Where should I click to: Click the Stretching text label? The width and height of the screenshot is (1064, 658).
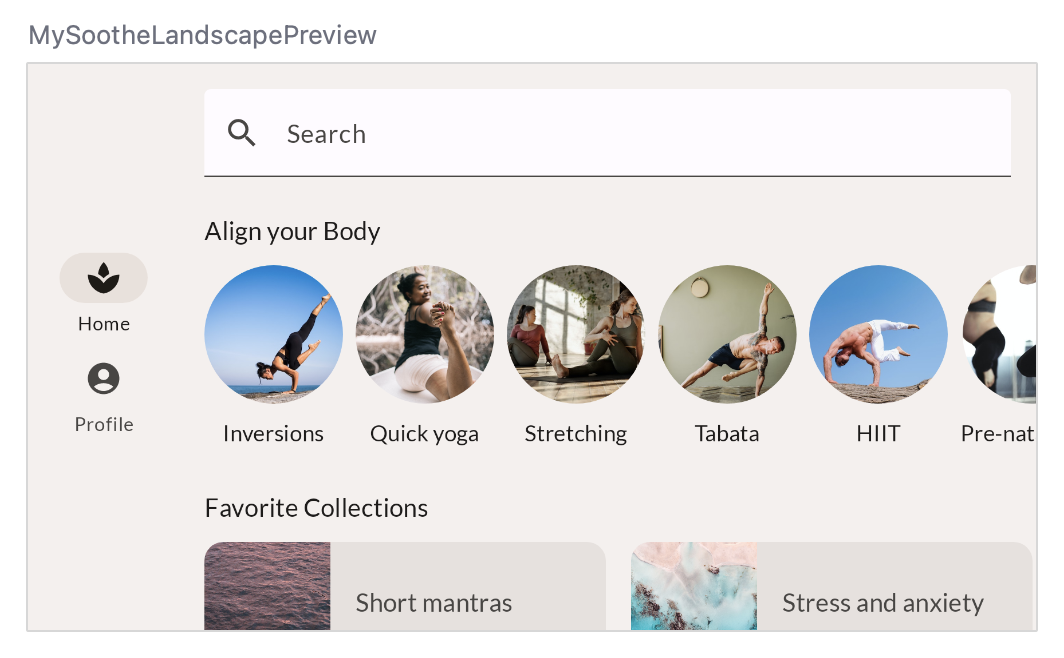[x=576, y=434]
